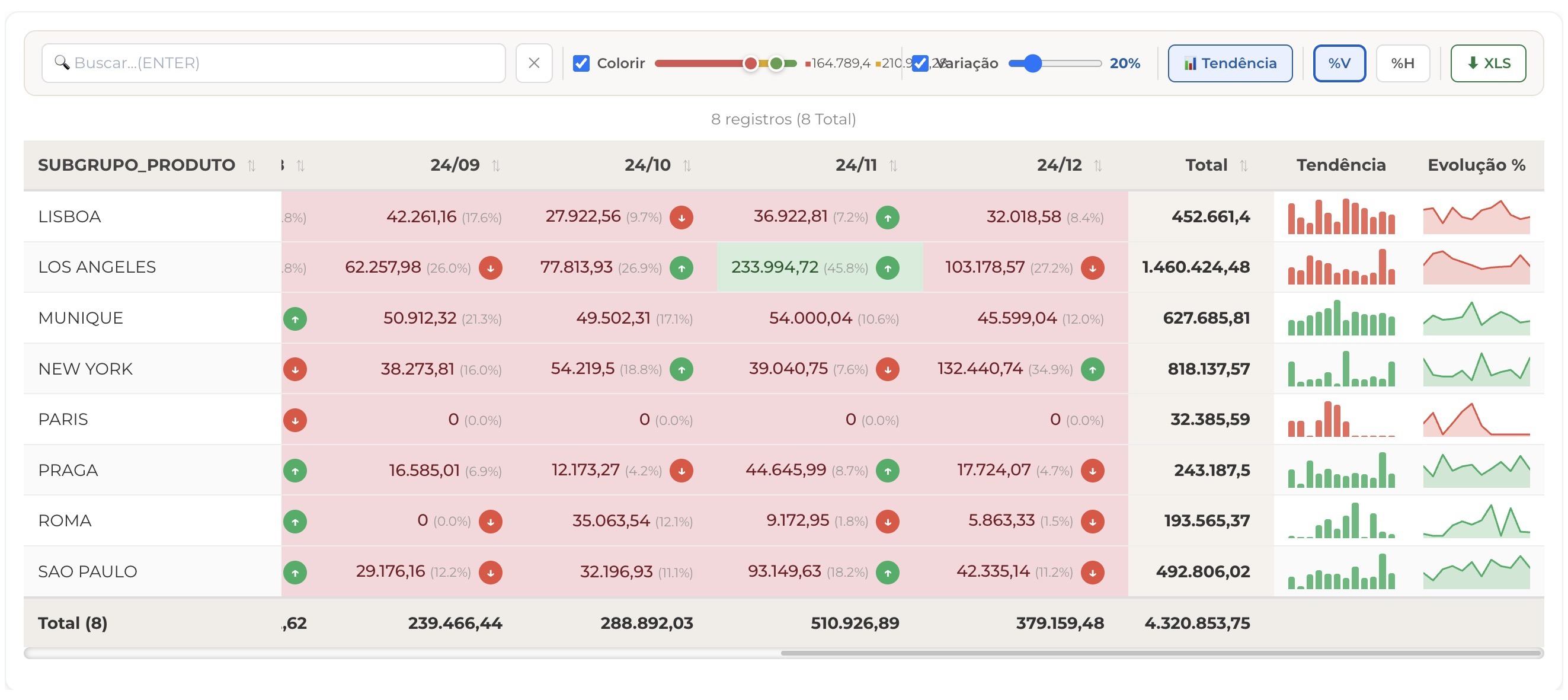This screenshot has height=700, width=1568.
Task: Click the red handle on color slider
Action: 751,63
